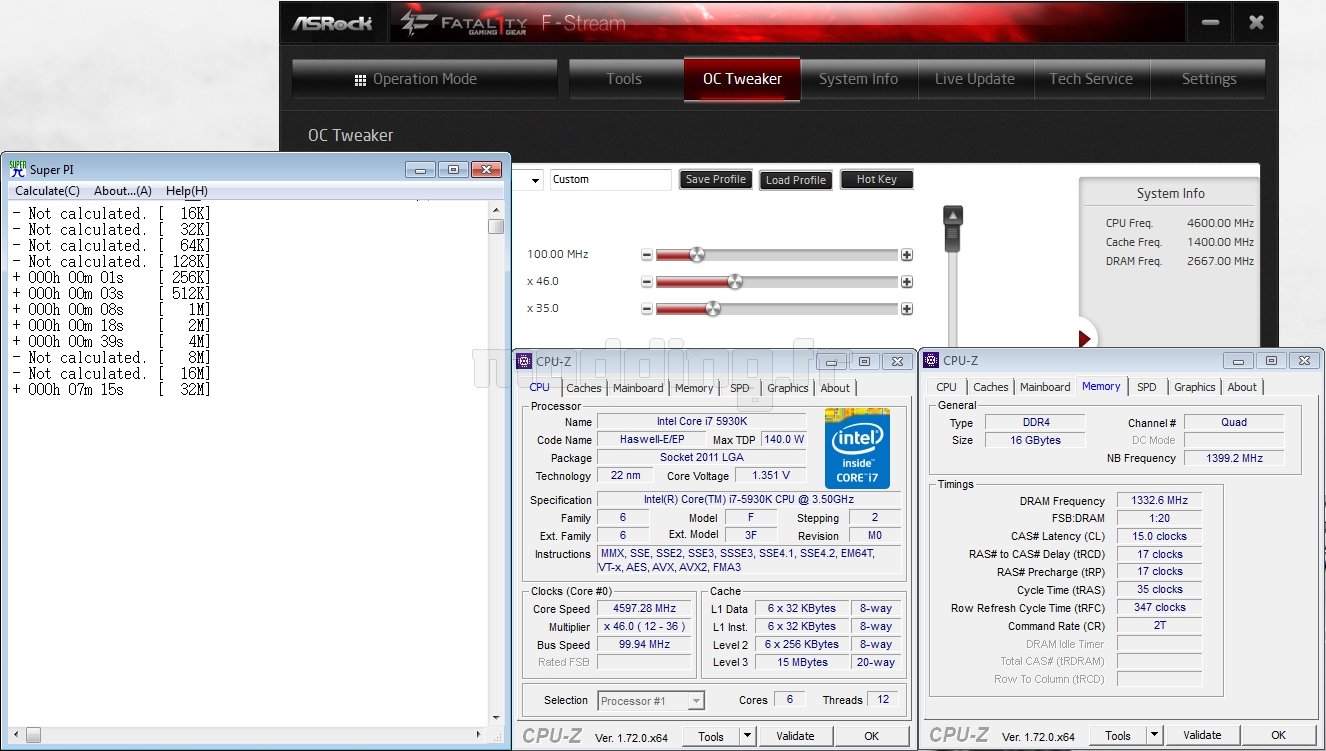Click the Load Profile button
Image resolution: width=1326 pixels, height=751 pixels.
[x=795, y=180]
